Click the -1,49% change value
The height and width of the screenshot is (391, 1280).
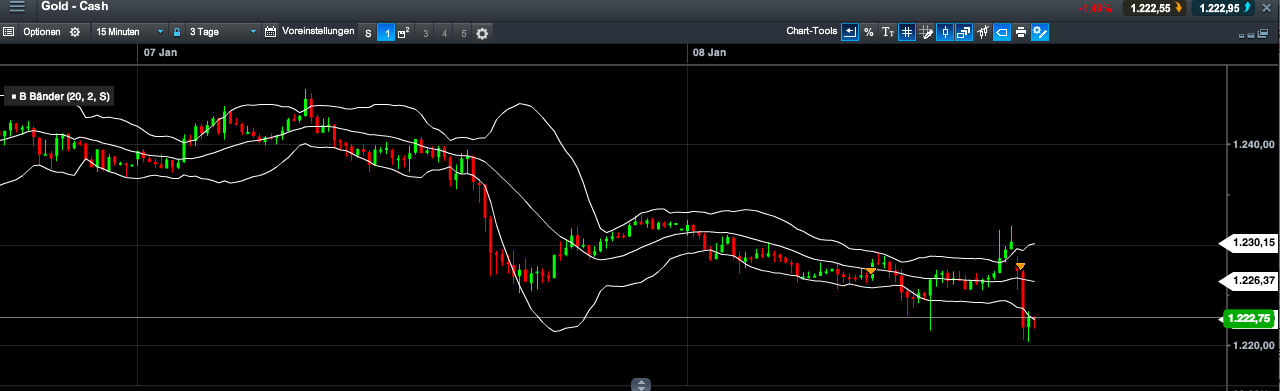click(x=1095, y=8)
